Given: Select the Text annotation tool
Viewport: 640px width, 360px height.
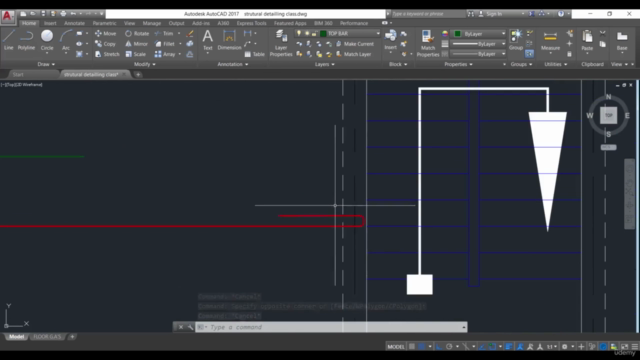Looking at the screenshot, I should pos(208,40).
